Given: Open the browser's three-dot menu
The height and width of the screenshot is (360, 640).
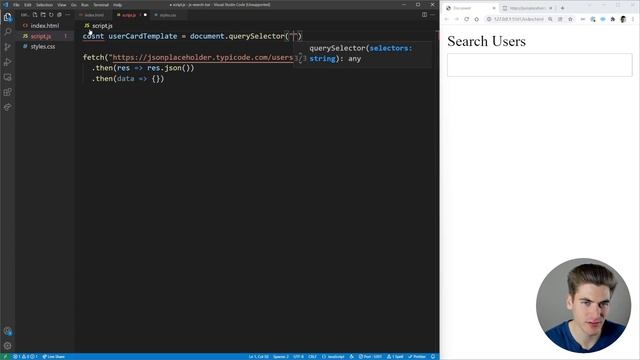Looking at the screenshot, I should 633,19.
